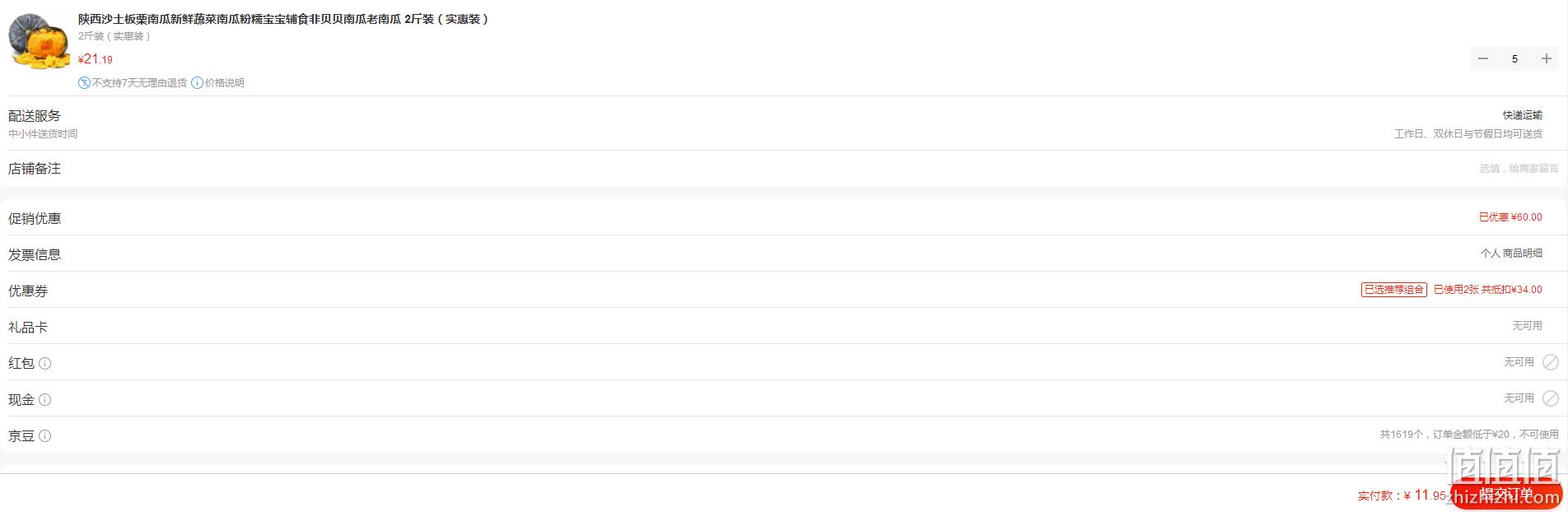
Task: Click the 店铺备注 message input field
Action: (1519, 169)
